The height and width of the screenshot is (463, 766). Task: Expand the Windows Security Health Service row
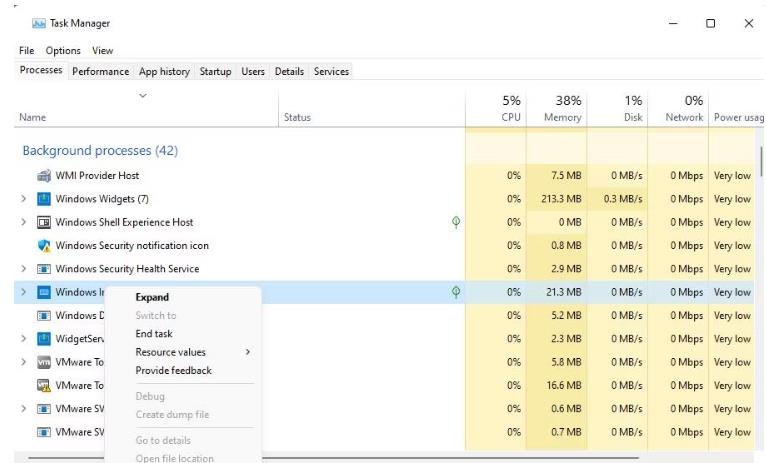click(x=23, y=269)
